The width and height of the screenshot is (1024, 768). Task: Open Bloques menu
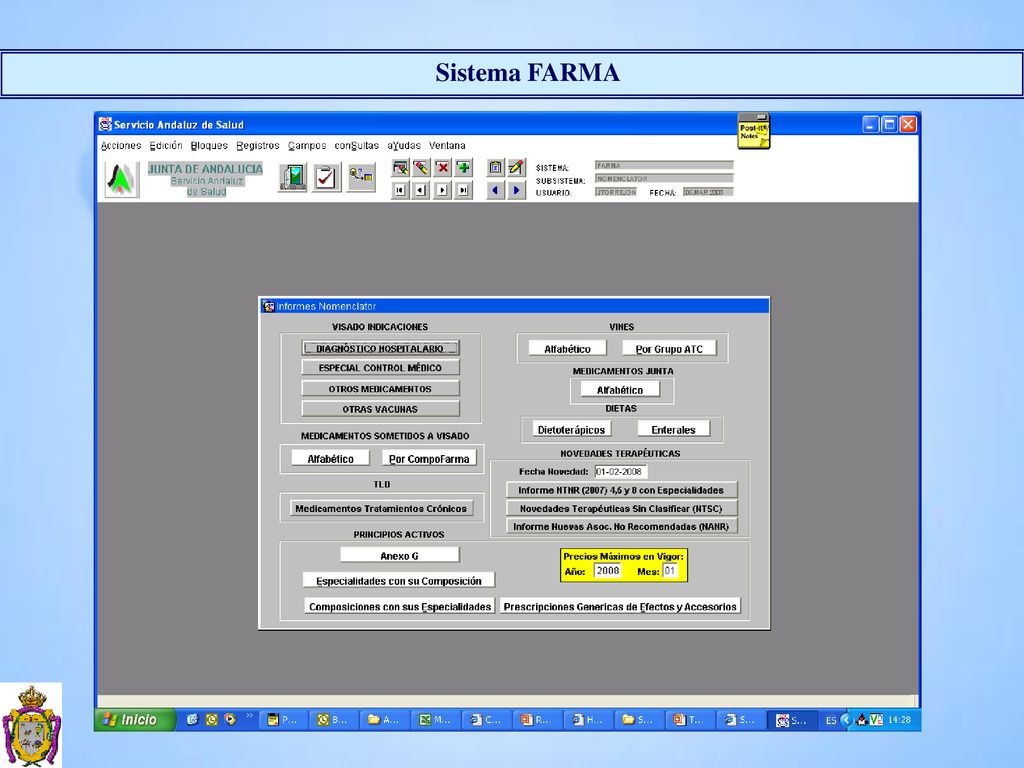209,146
